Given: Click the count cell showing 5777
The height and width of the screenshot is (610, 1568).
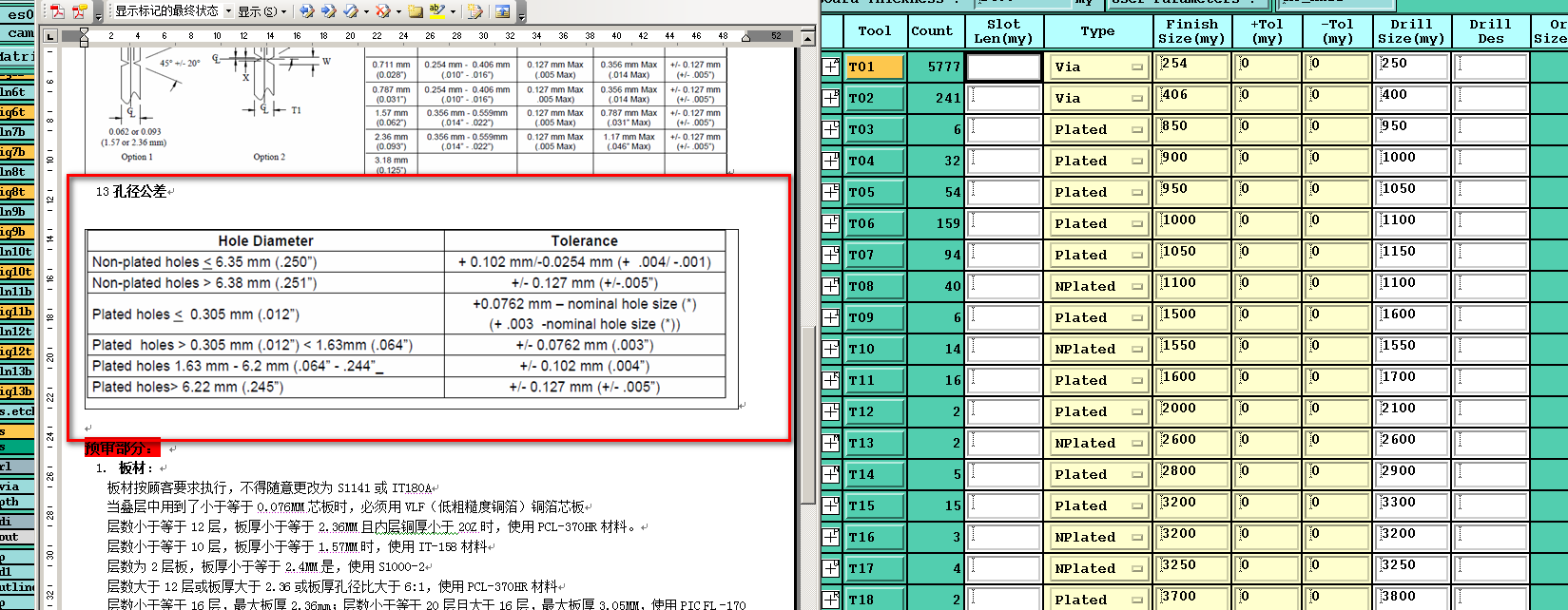Looking at the screenshot, I should pos(936,67).
